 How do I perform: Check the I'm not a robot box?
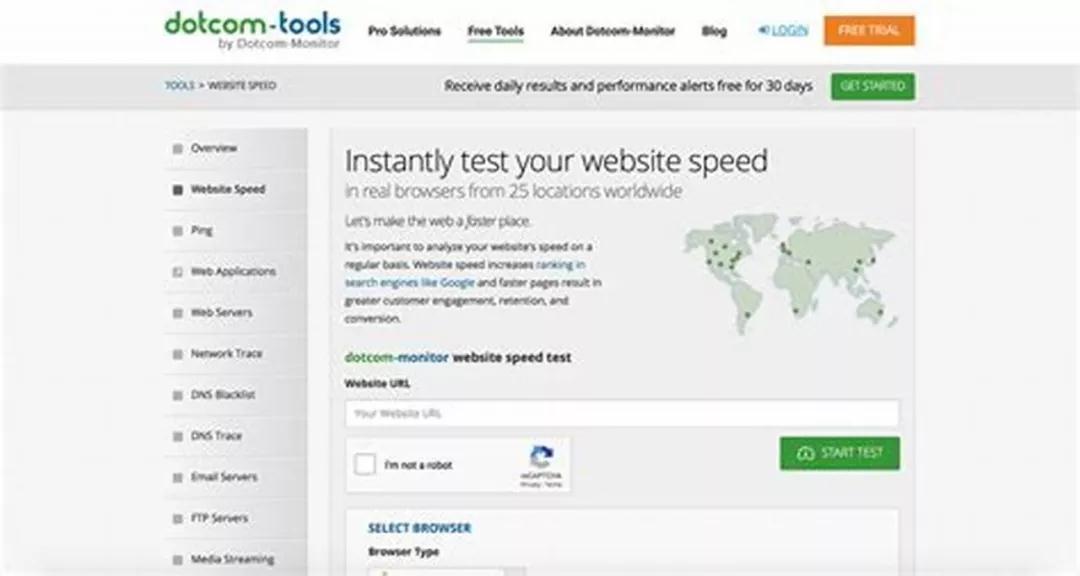[x=365, y=464]
